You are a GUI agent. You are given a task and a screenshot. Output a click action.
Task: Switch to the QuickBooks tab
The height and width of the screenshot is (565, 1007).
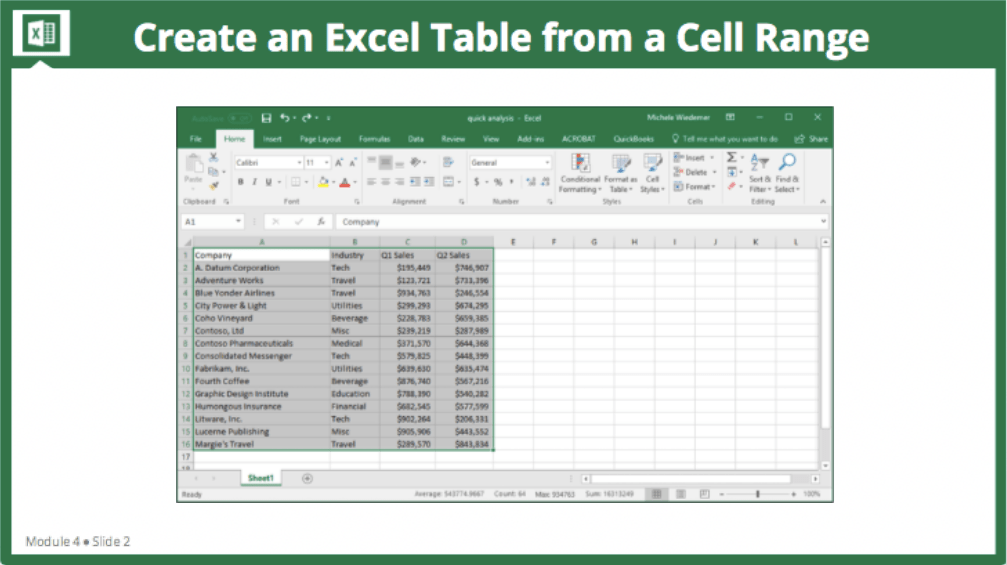[x=633, y=139]
